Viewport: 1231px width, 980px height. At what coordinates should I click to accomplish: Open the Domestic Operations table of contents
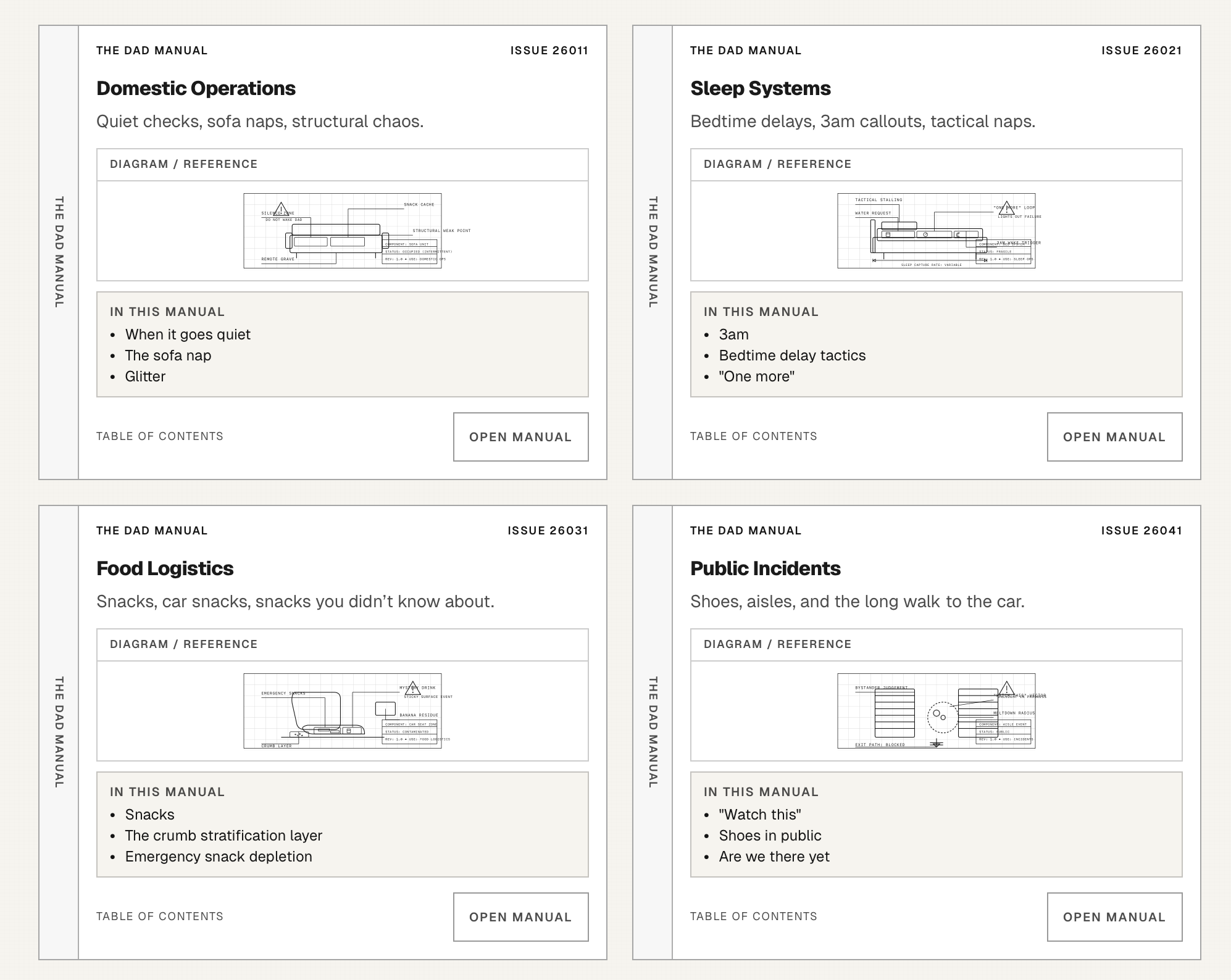pyautogui.click(x=159, y=436)
